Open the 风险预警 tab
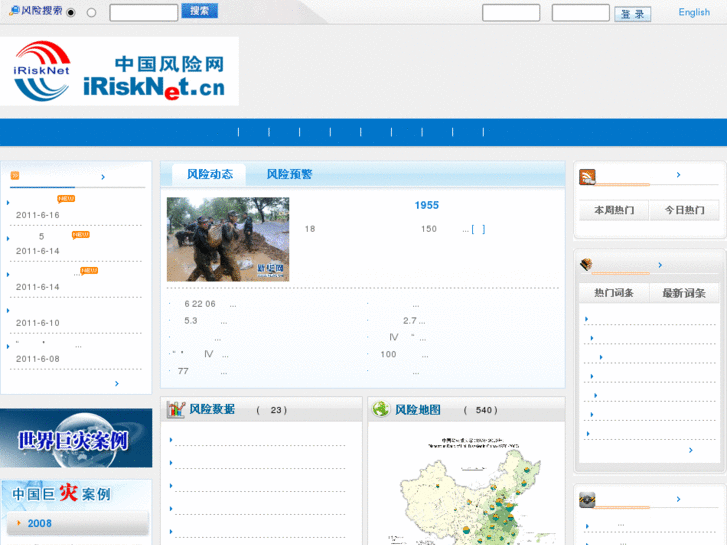 point(289,174)
